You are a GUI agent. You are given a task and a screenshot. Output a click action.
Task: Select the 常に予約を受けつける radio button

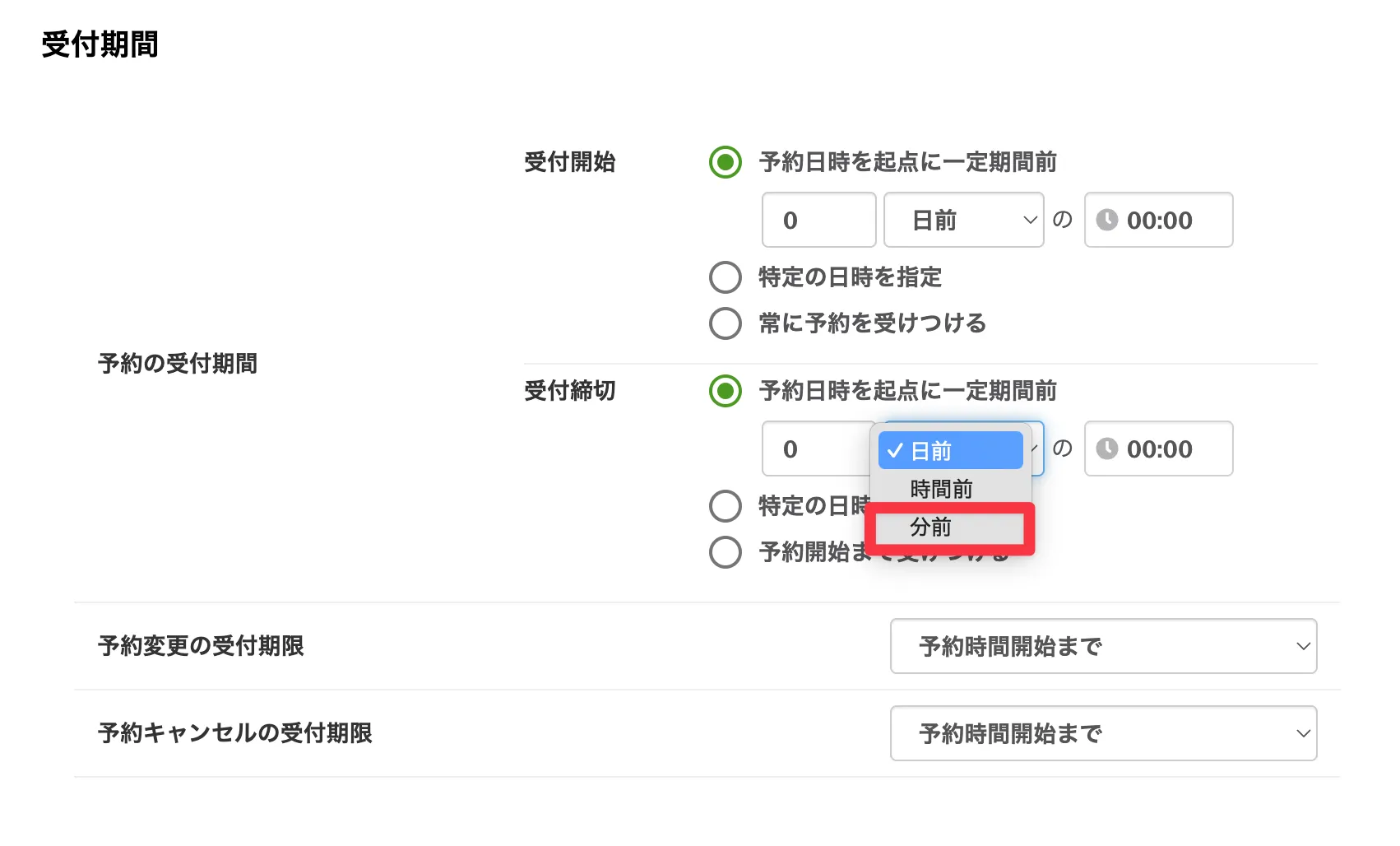click(x=725, y=323)
